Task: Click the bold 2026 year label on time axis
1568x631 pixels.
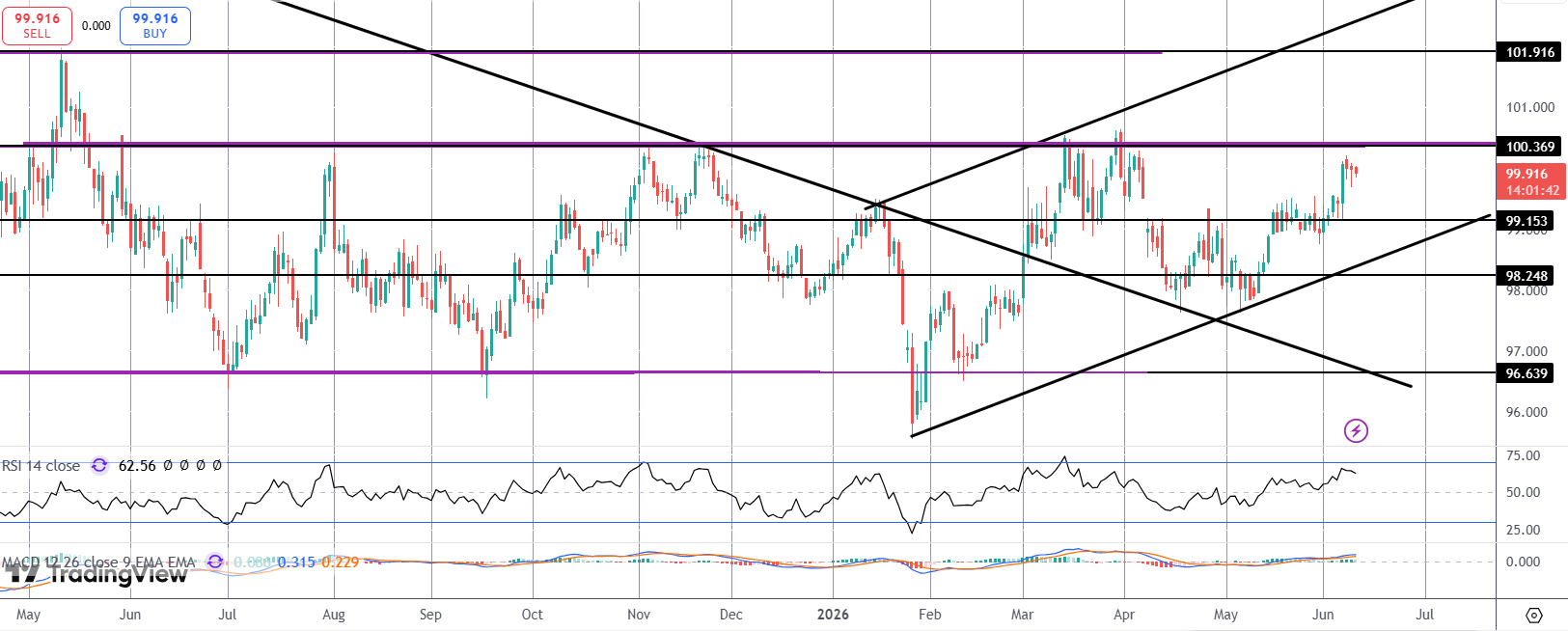Action: click(x=833, y=615)
